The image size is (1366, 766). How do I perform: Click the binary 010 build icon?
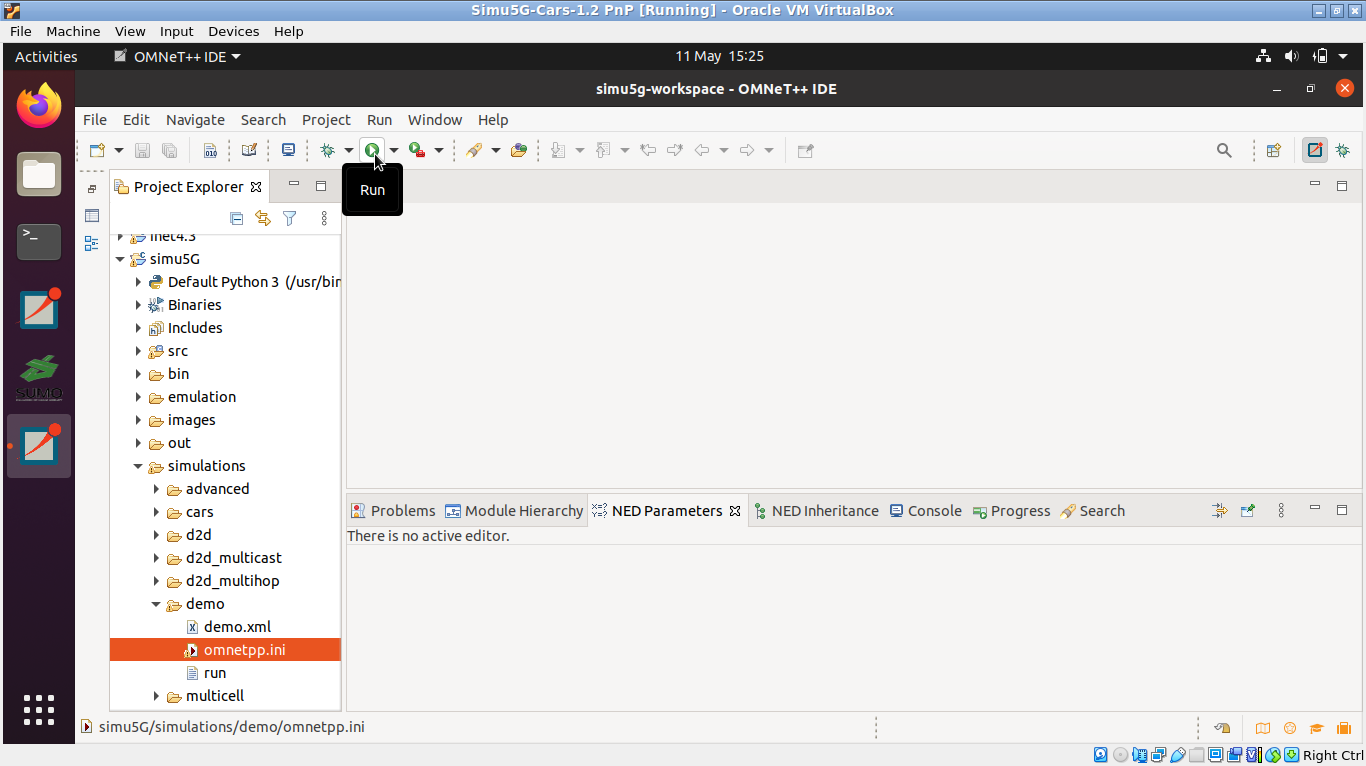point(210,150)
